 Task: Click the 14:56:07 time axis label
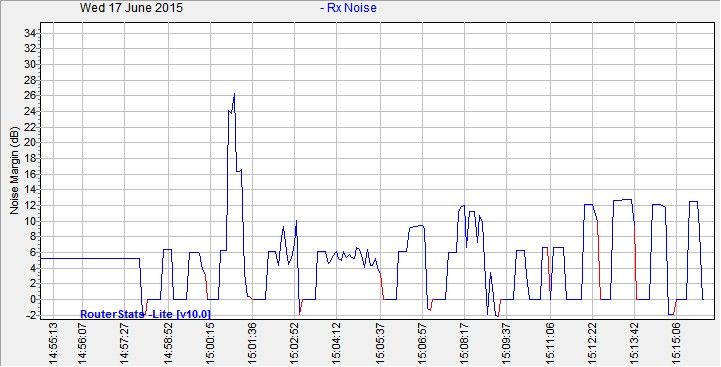(x=82, y=343)
